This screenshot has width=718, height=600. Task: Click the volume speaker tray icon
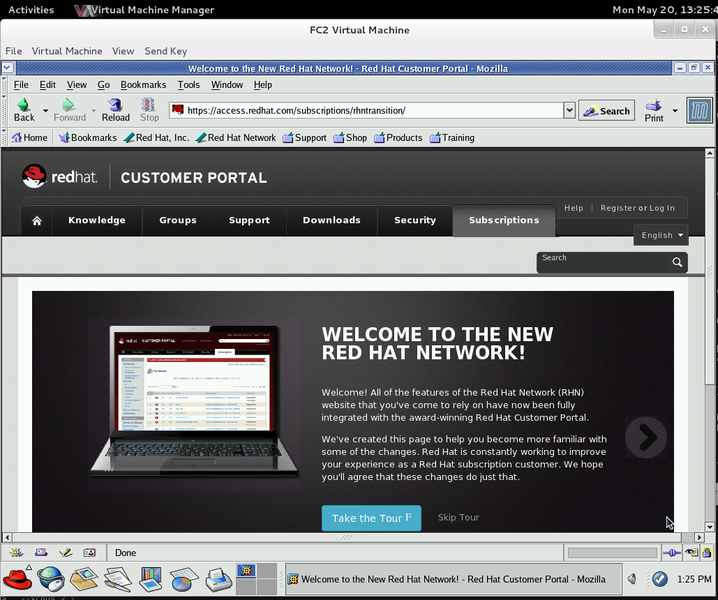coord(632,578)
